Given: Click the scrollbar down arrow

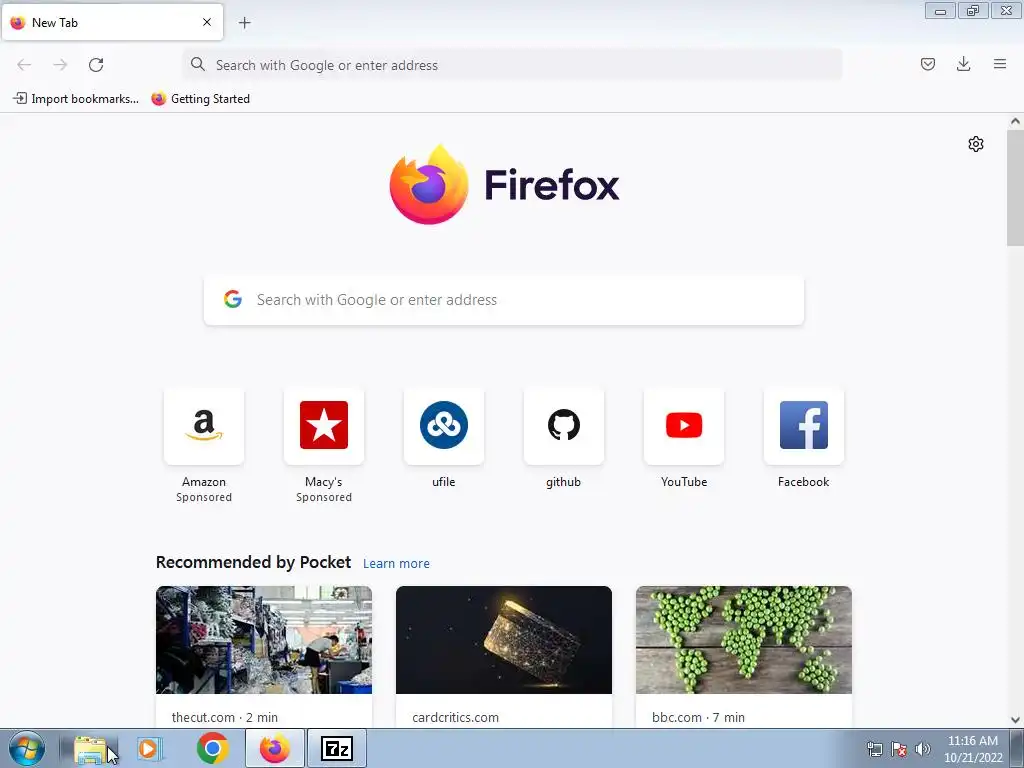Looking at the screenshot, I should [1015, 720].
